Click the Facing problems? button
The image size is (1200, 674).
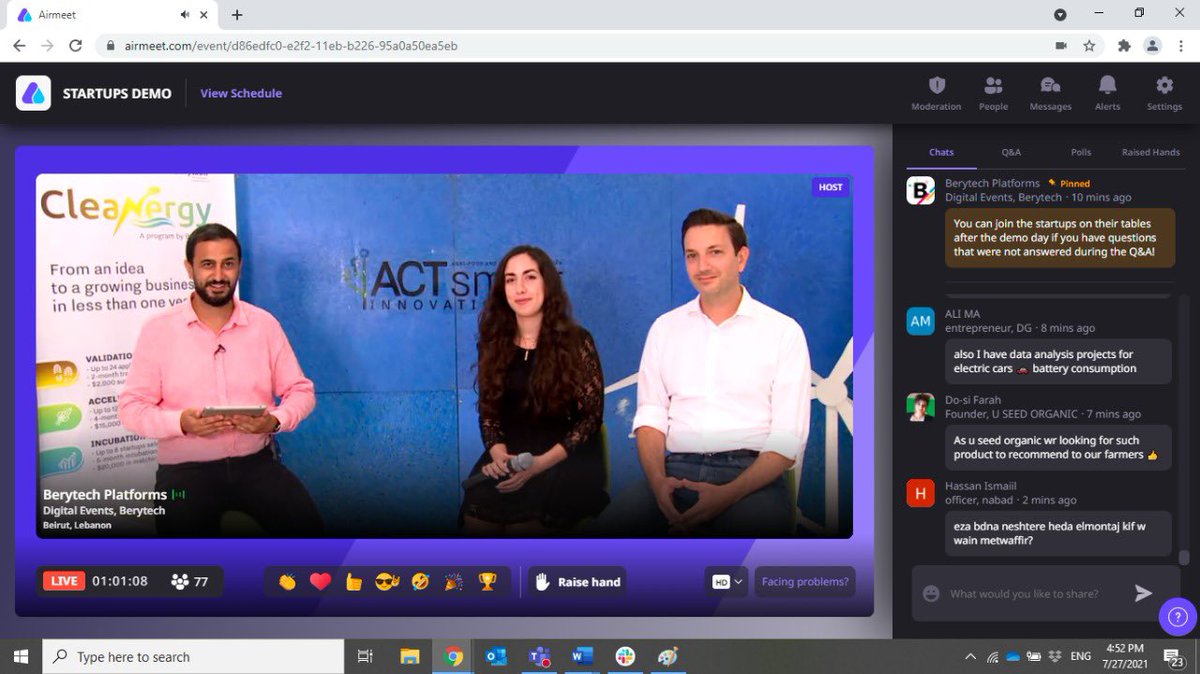[805, 582]
